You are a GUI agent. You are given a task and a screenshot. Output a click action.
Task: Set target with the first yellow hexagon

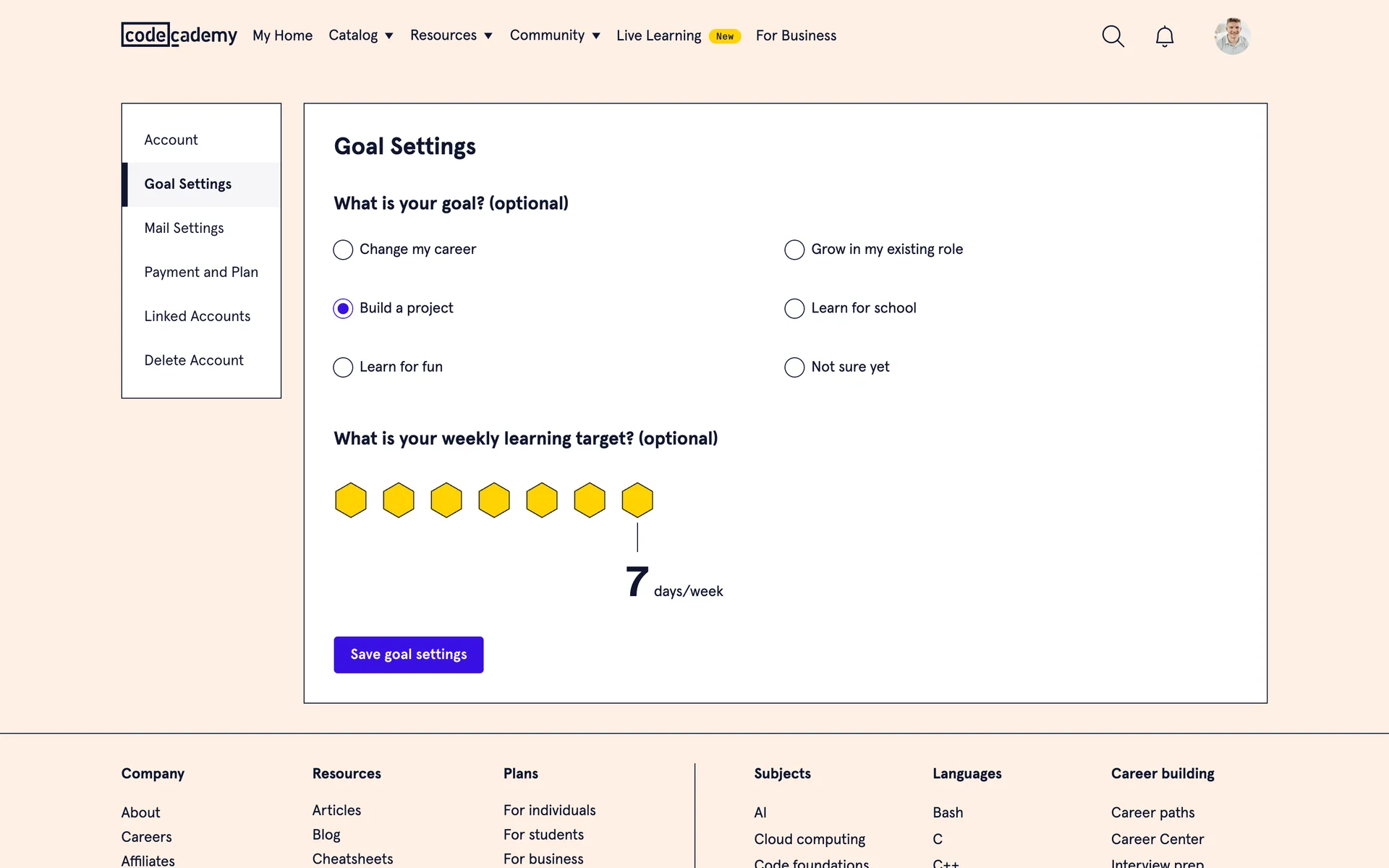[x=351, y=500]
